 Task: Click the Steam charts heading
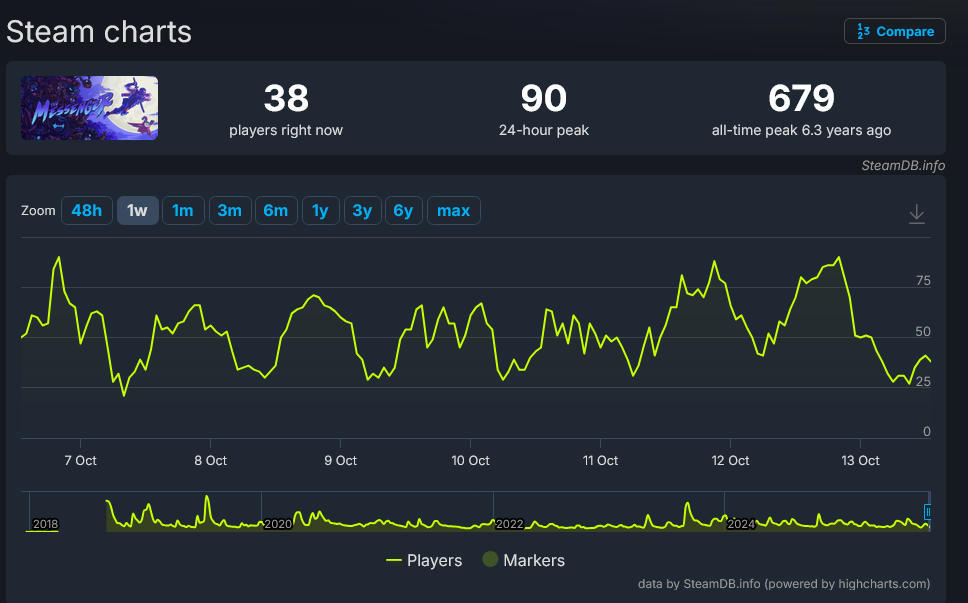pos(99,31)
